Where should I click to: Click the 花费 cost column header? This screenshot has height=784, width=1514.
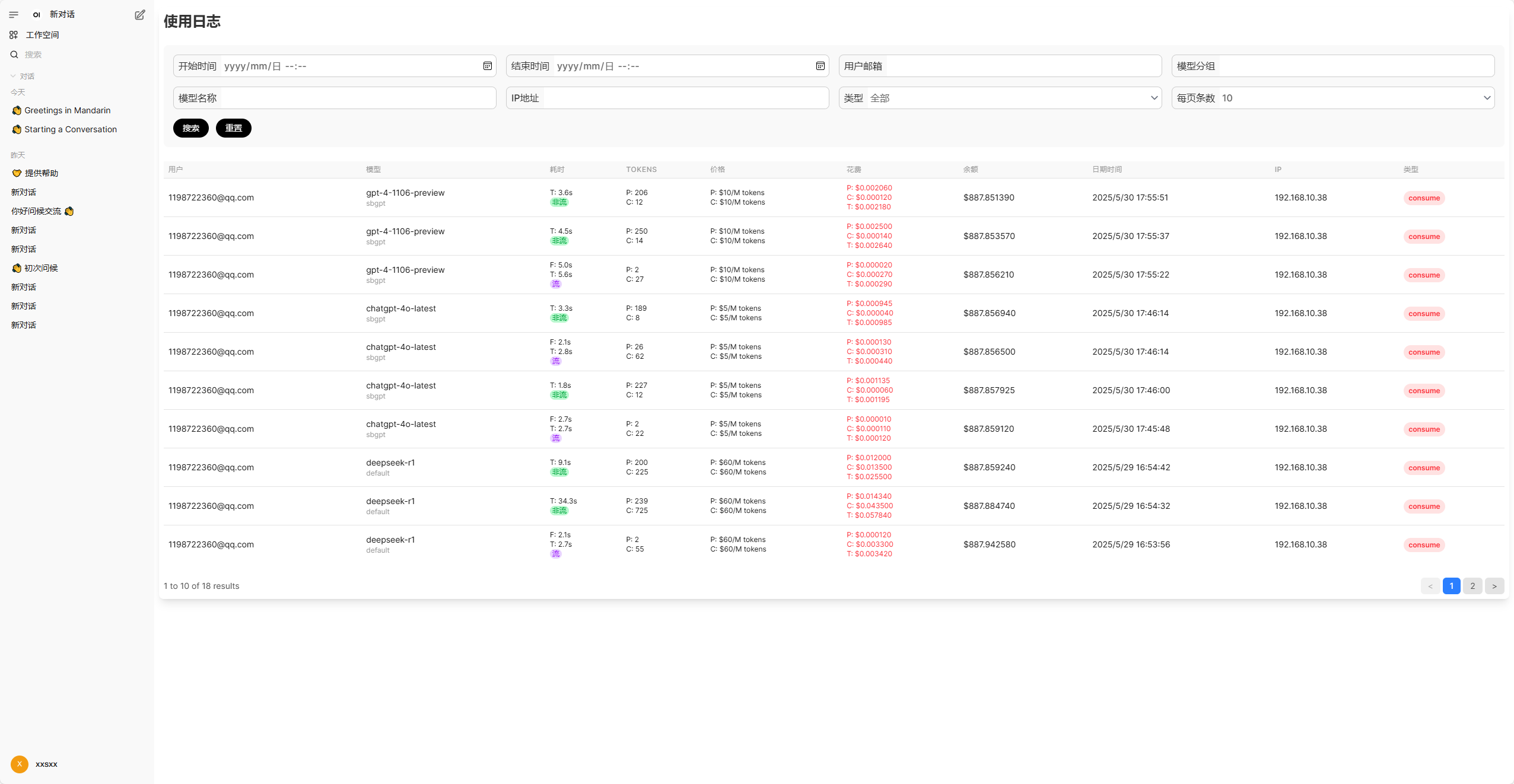854,170
